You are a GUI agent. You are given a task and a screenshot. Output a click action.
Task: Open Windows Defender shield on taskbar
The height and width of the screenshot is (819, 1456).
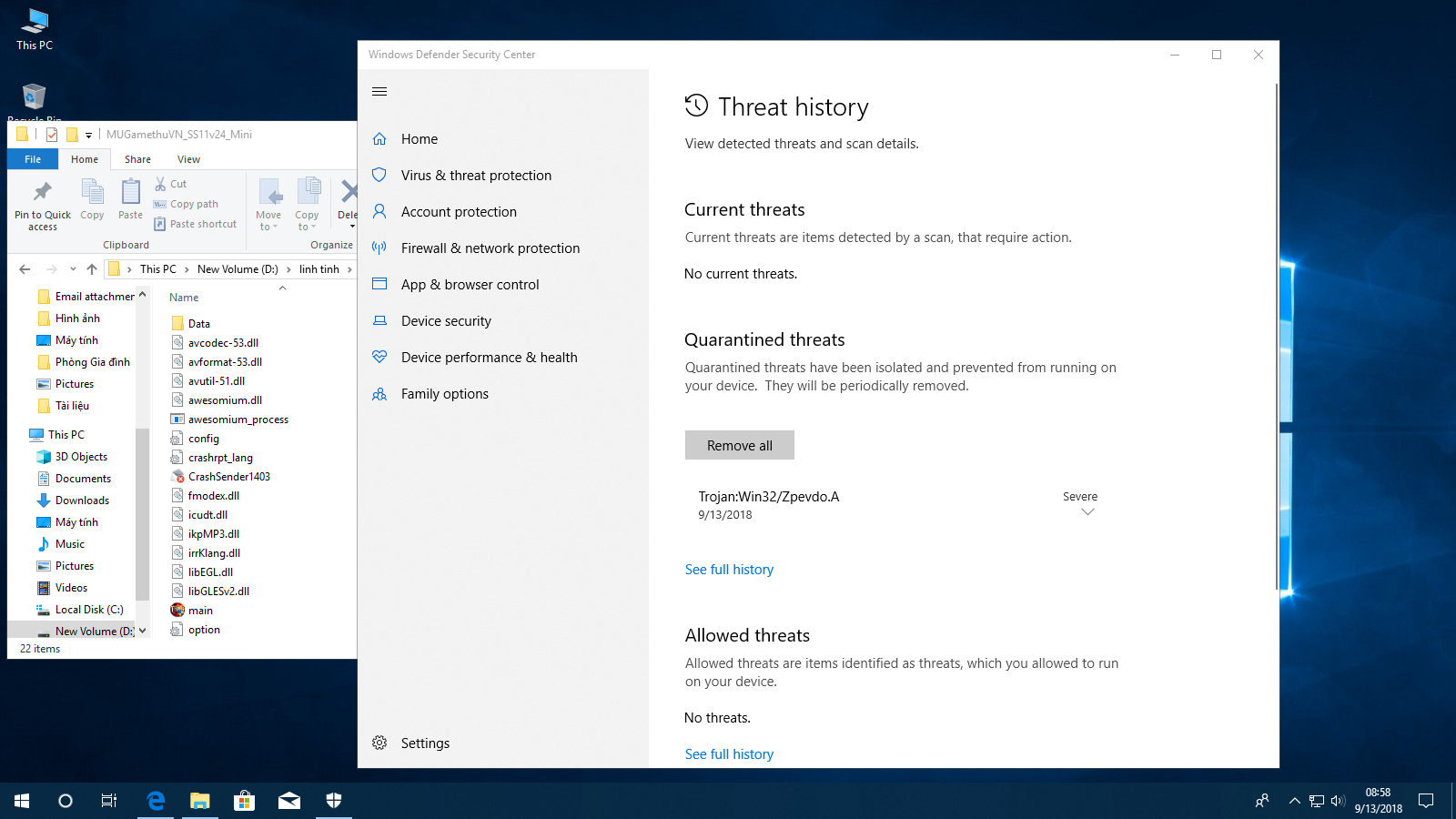[x=334, y=801]
